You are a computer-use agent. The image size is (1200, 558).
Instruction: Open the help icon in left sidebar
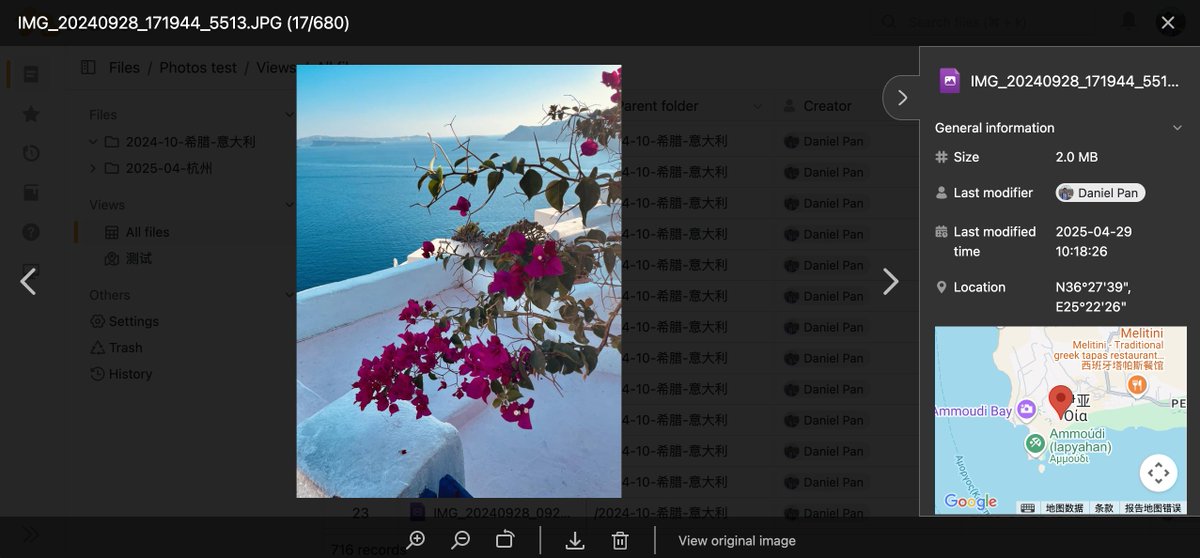click(31, 232)
